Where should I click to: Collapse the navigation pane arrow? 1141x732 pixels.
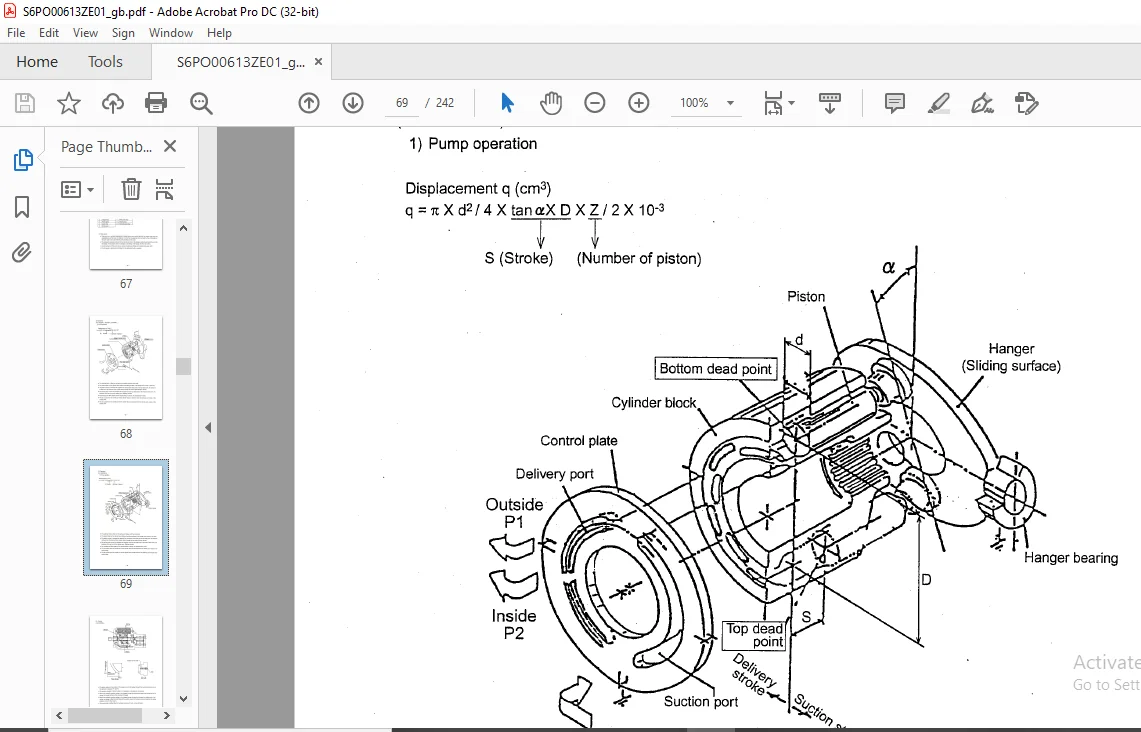208,427
